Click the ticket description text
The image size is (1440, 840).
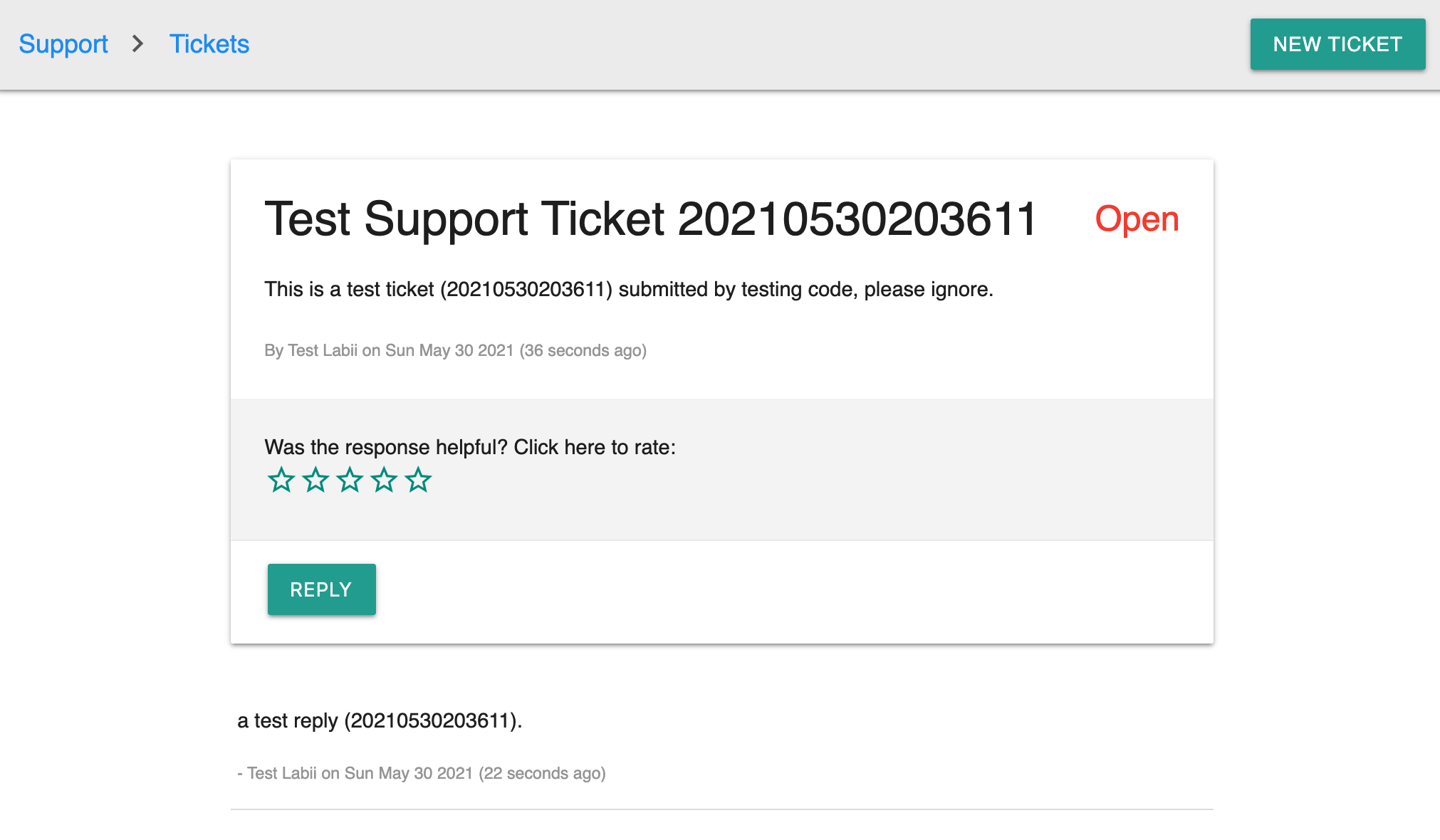[x=628, y=289]
